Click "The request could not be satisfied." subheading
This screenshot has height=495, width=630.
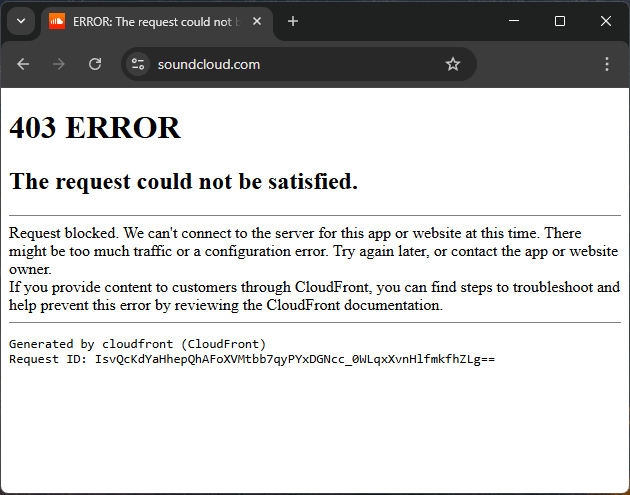tap(183, 181)
